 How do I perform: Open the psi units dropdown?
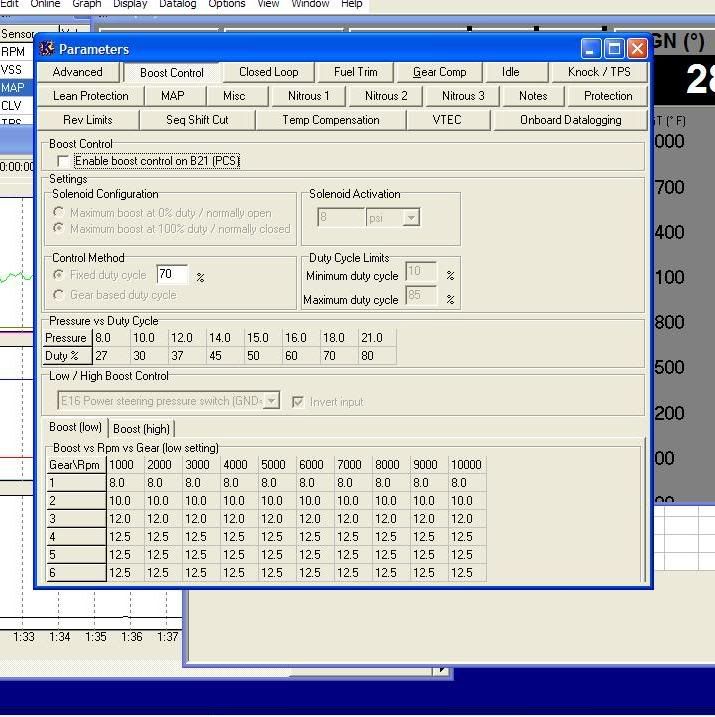[x=410, y=218]
